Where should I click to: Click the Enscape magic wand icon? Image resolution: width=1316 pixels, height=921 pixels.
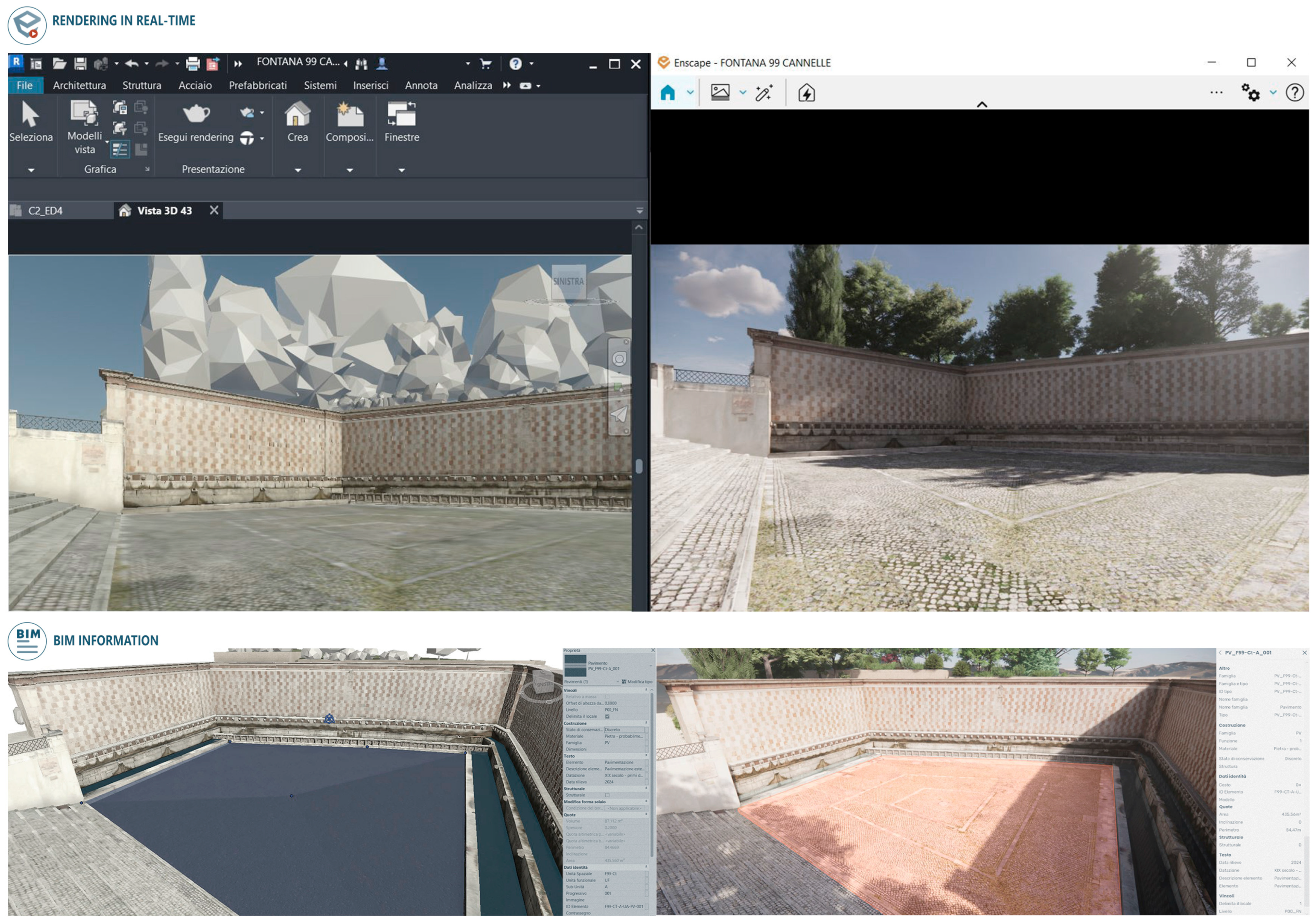coord(763,93)
